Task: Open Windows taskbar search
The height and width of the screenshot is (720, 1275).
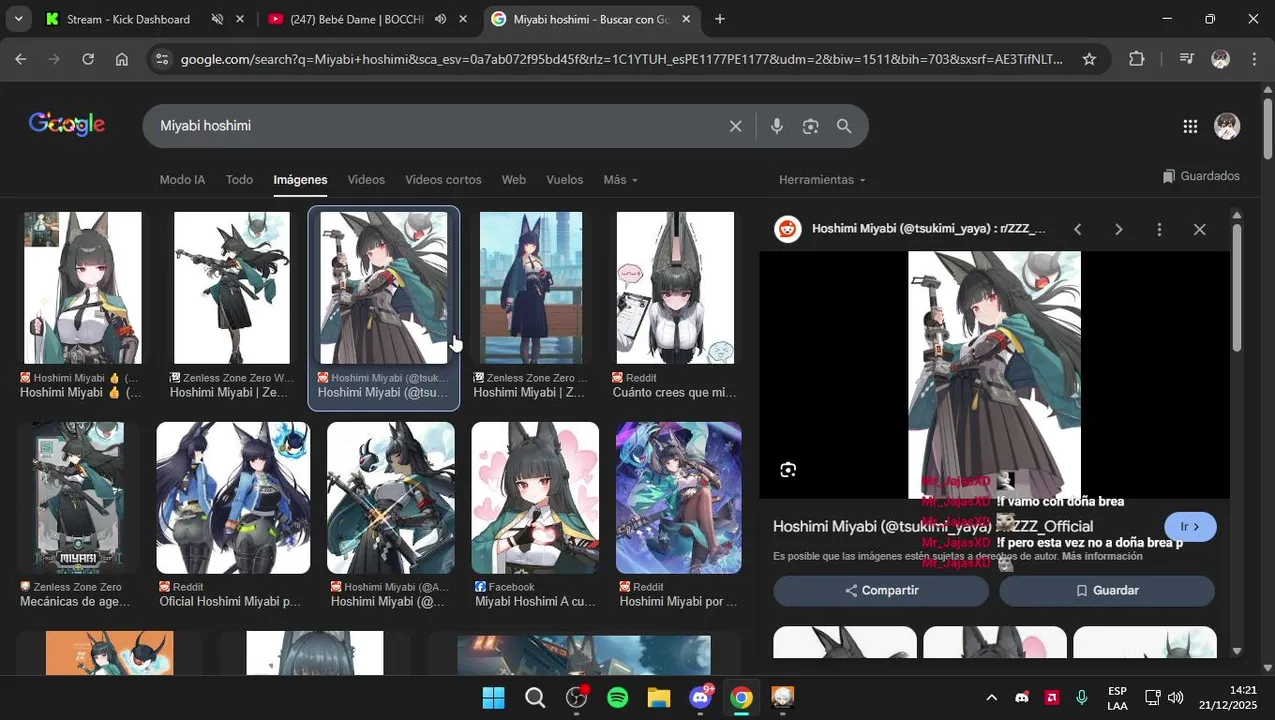Action: tap(535, 697)
